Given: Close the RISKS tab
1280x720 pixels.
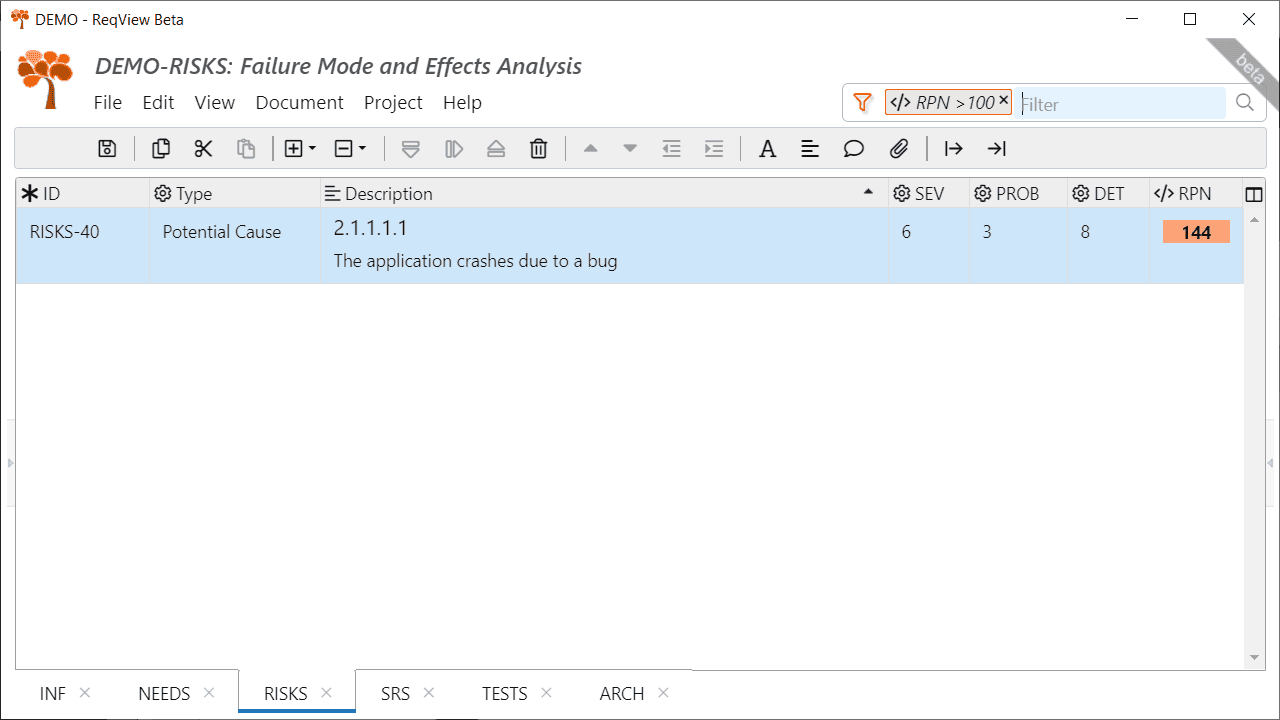Looking at the screenshot, I should pyautogui.click(x=327, y=692).
